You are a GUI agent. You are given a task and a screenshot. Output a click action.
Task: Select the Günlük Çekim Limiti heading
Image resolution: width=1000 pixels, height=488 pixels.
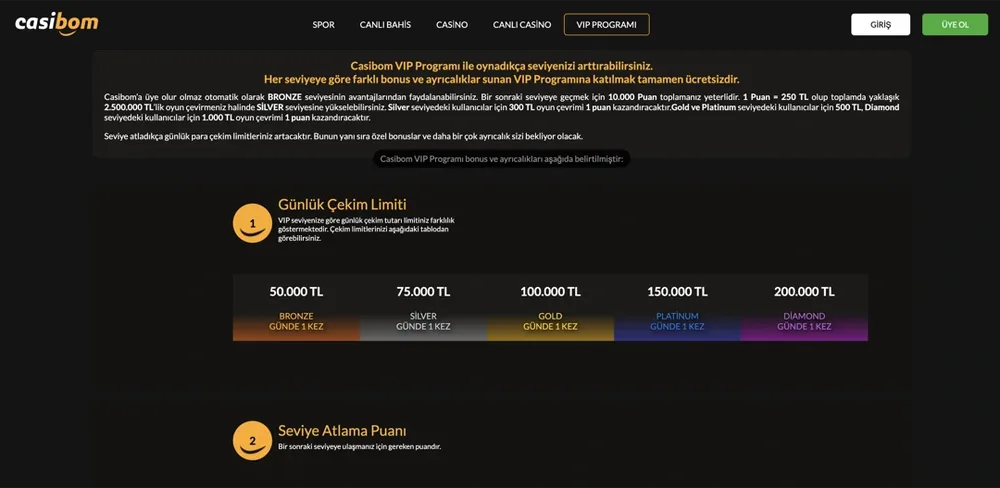point(342,205)
